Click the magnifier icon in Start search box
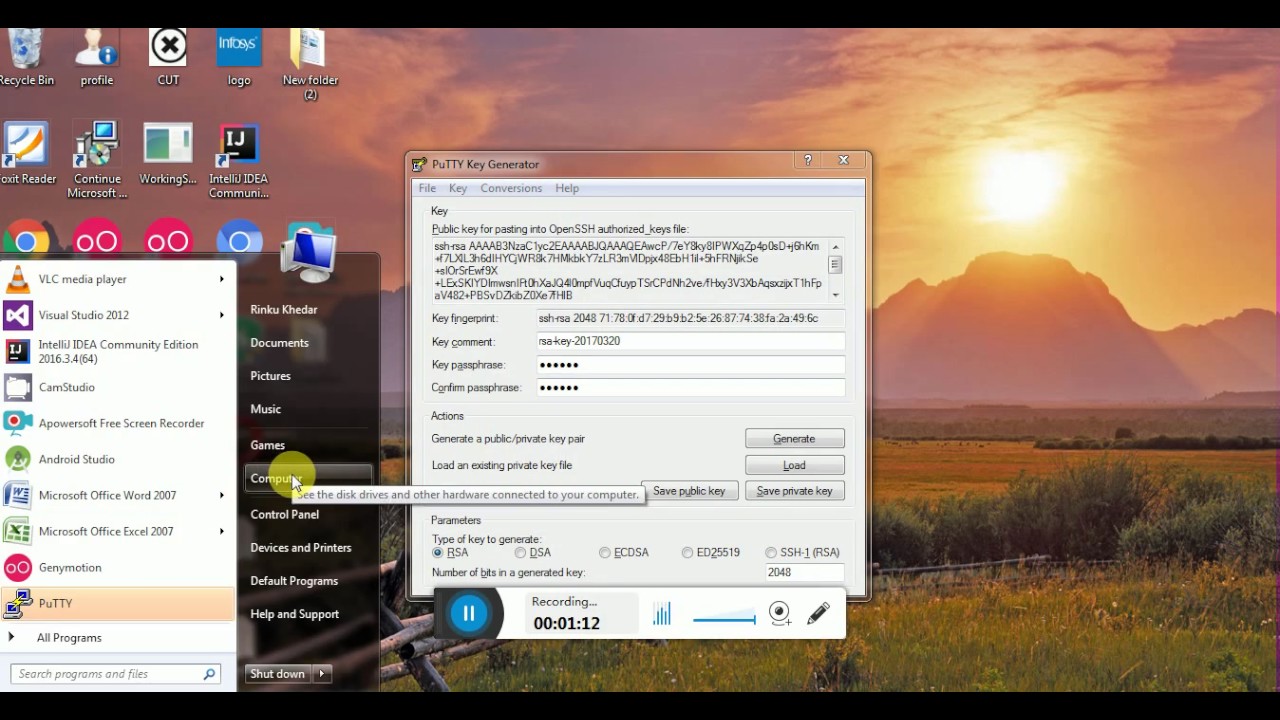 point(209,674)
